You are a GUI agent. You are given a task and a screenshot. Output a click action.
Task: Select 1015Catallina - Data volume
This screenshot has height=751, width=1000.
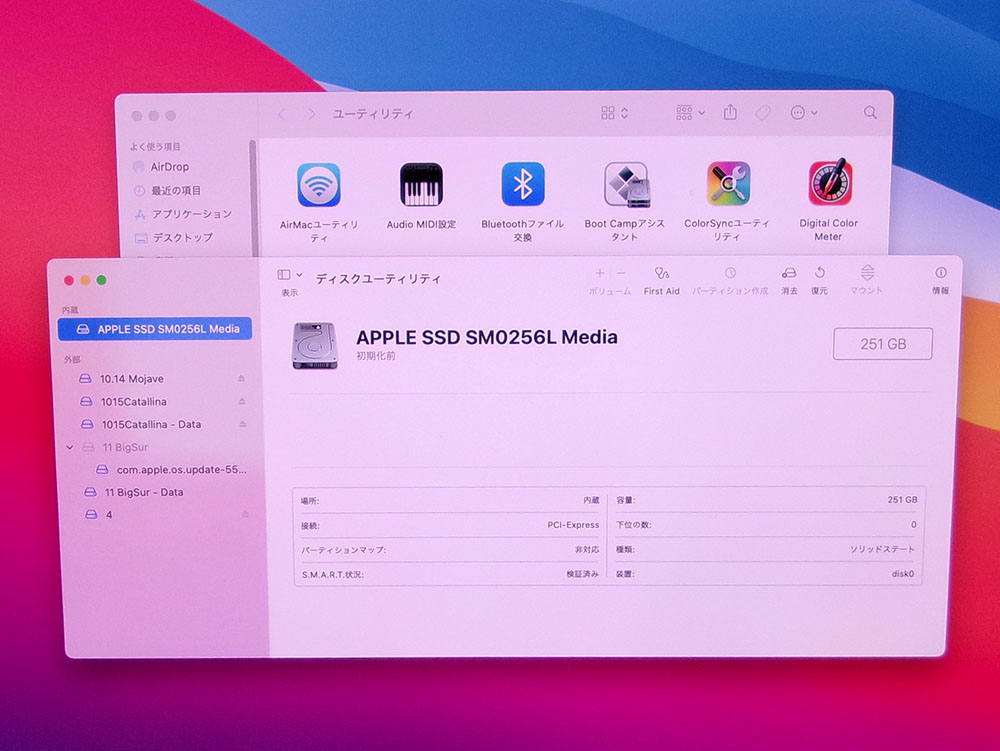pos(151,425)
